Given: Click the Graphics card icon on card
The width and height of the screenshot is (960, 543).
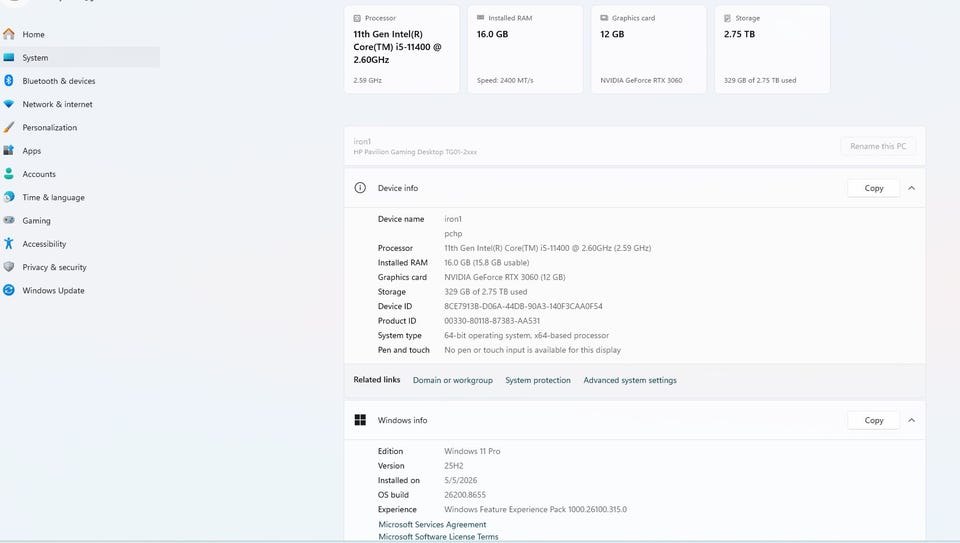Looking at the screenshot, I should click(x=604, y=18).
